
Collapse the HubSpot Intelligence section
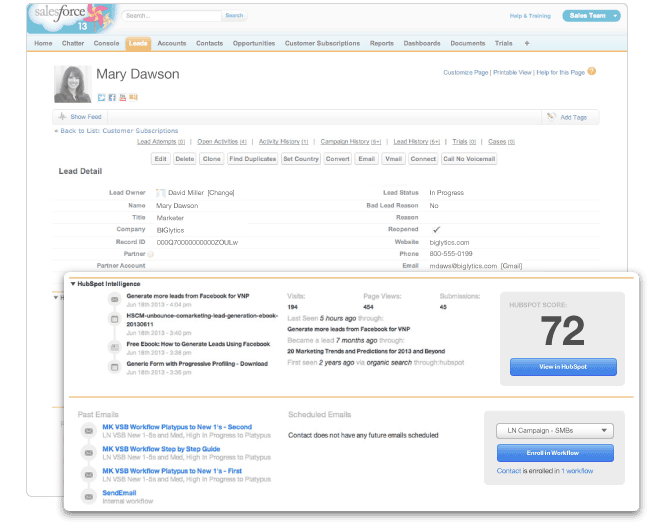click(73, 284)
